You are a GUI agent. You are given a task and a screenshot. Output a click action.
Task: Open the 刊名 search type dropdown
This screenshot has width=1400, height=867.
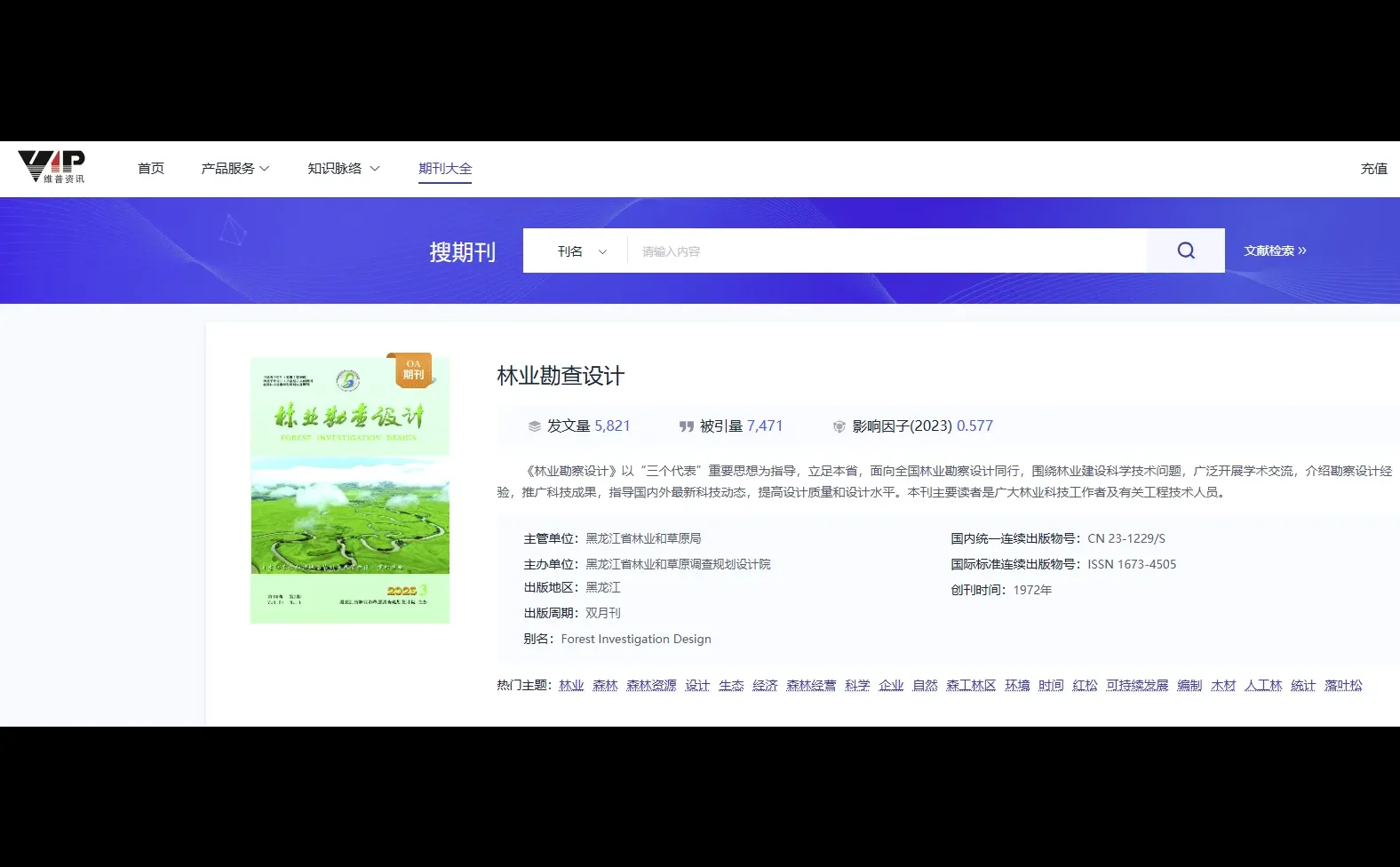pos(582,251)
